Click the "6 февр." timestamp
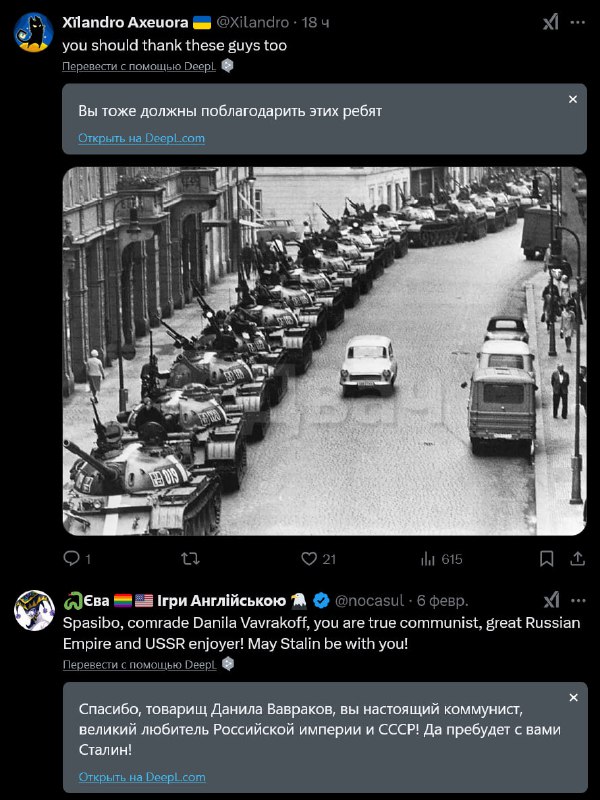This screenshot has width=600, height=800. [x=442, y=600]
